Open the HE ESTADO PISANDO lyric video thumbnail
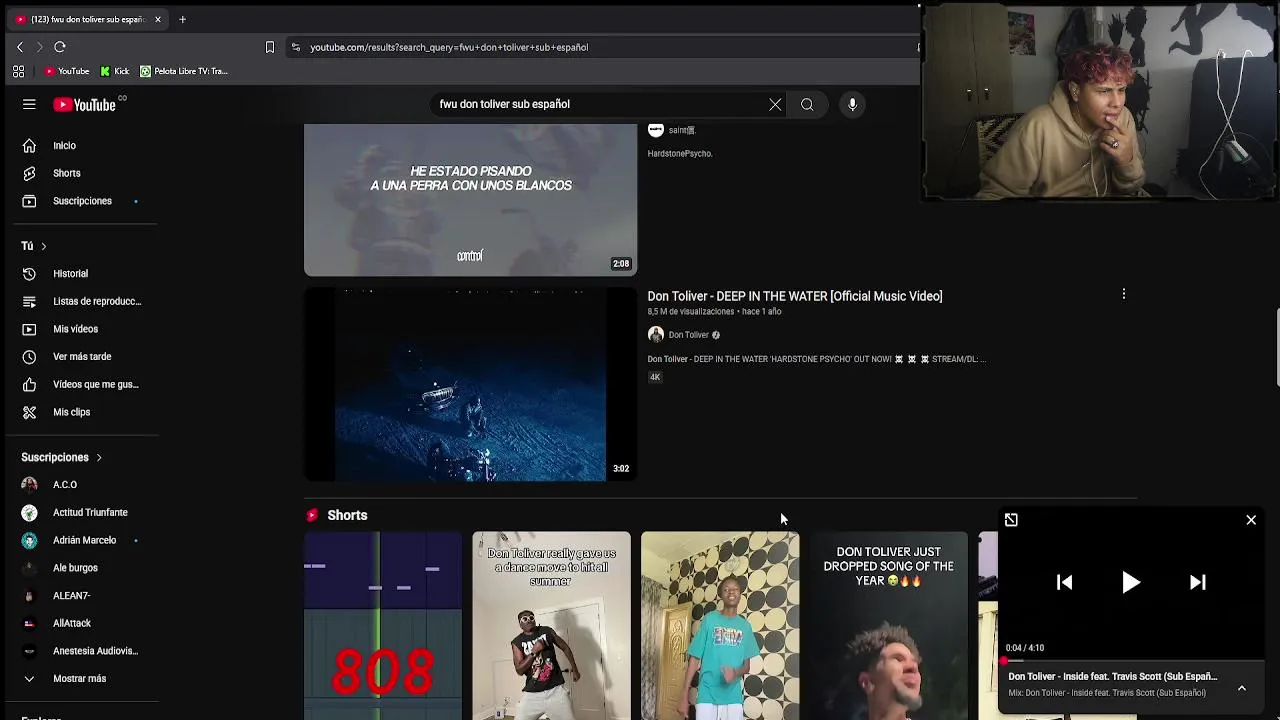Viewport: 1280px width, 720px height. tap(470, 200)
